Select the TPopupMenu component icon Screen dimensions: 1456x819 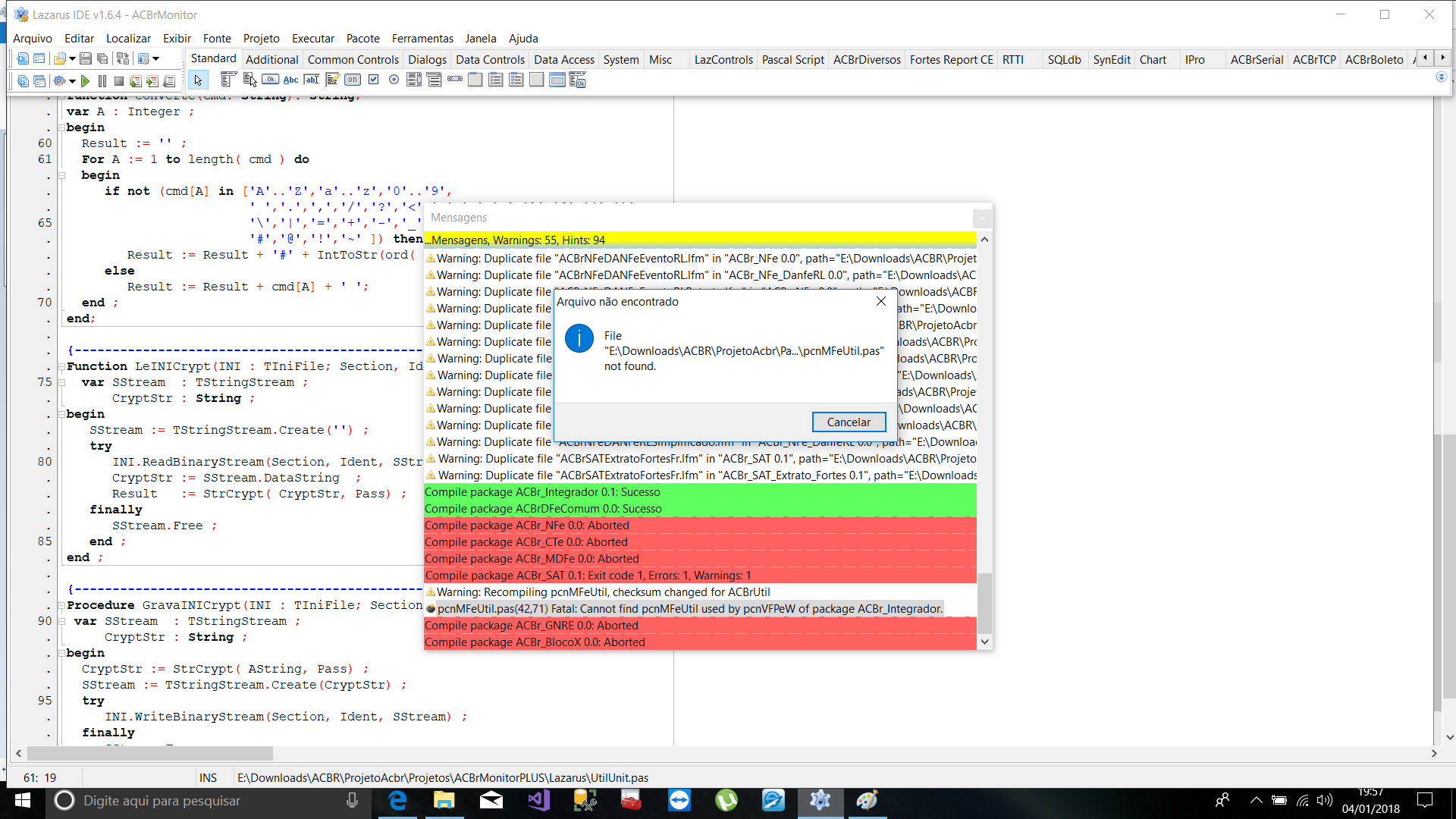pos(249,80)
